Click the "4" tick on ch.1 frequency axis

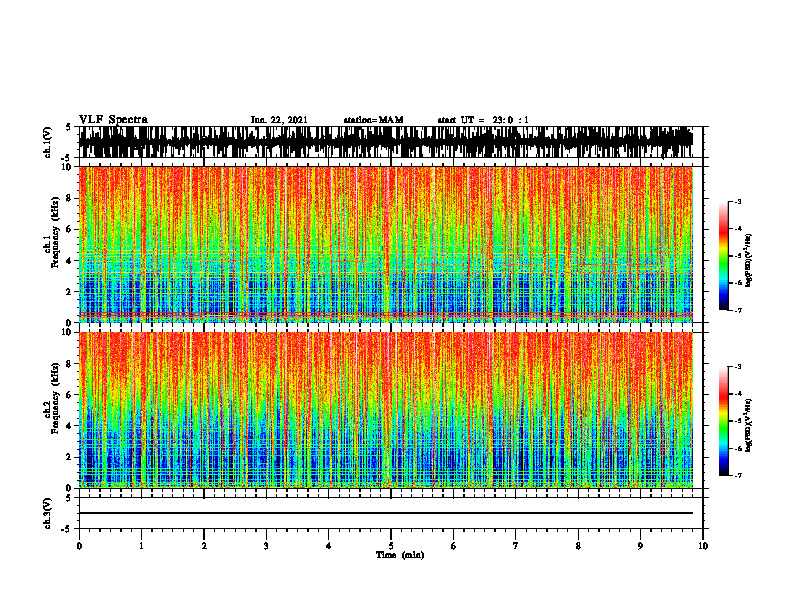(x=71, y=261)
